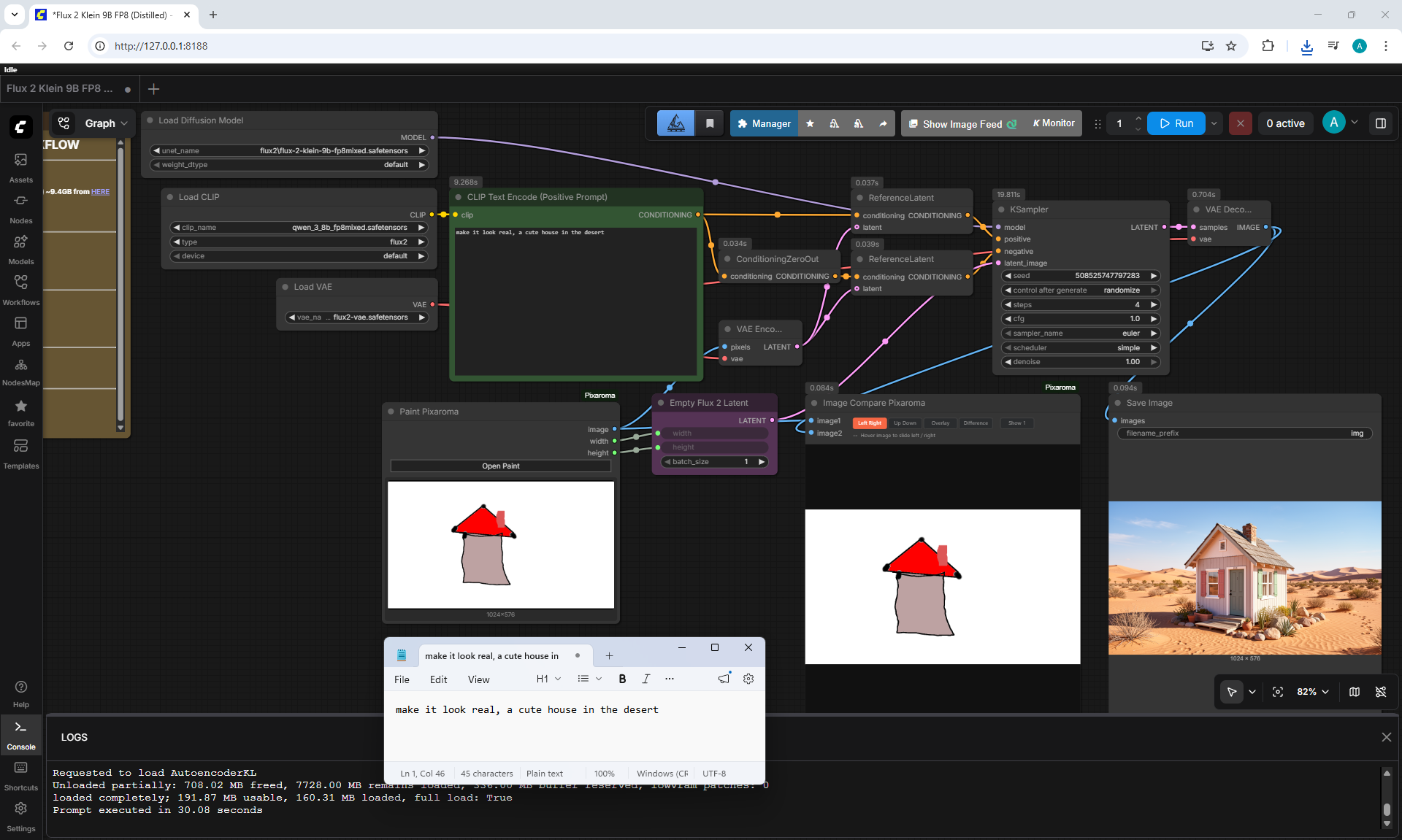Image resolution: width=1402 pixels, height=840 pixels.
Task: Open the Manager button
Action: 764,123
